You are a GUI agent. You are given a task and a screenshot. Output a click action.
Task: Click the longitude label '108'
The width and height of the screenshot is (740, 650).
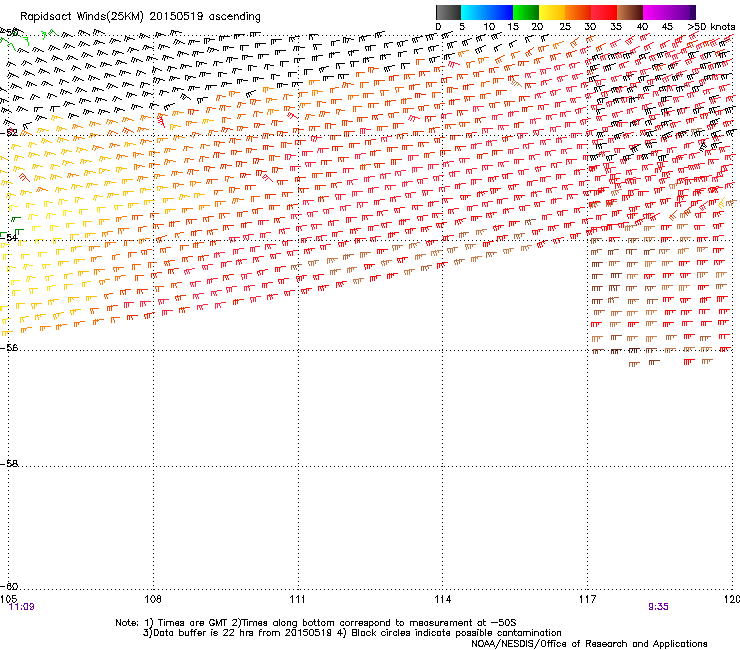coord(153,599)
